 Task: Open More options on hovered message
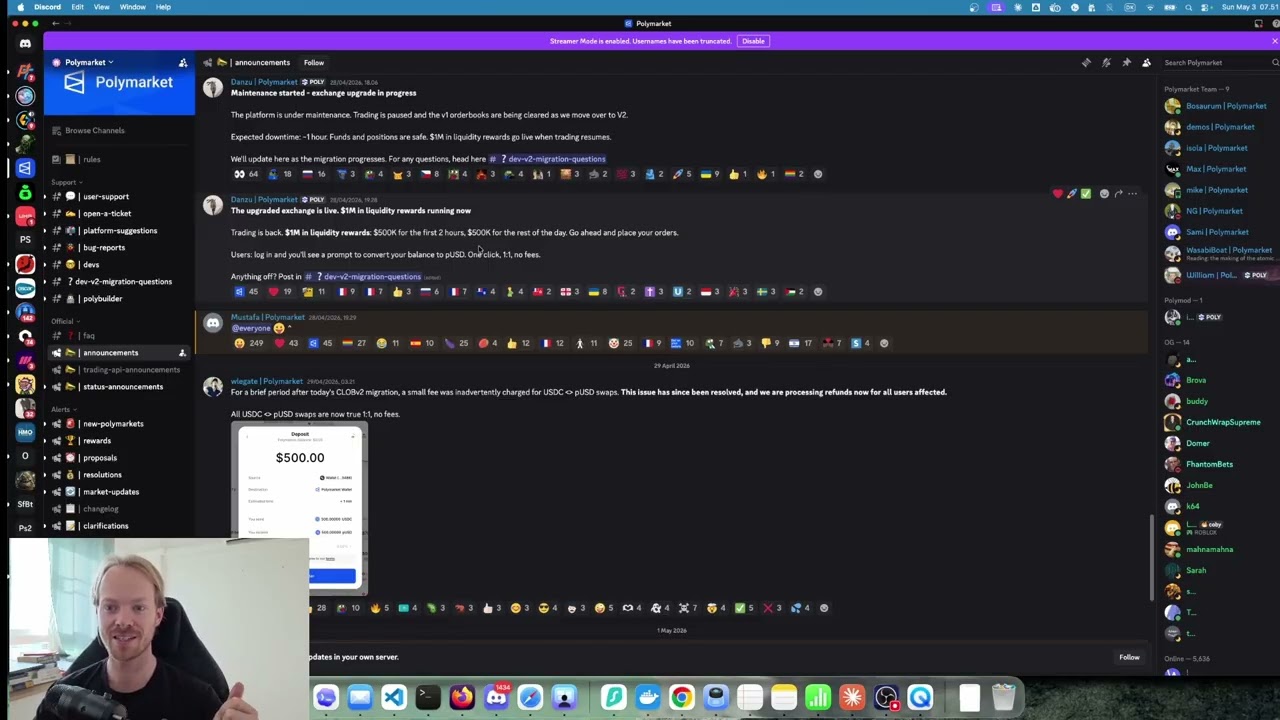(x=1133, y=194)
